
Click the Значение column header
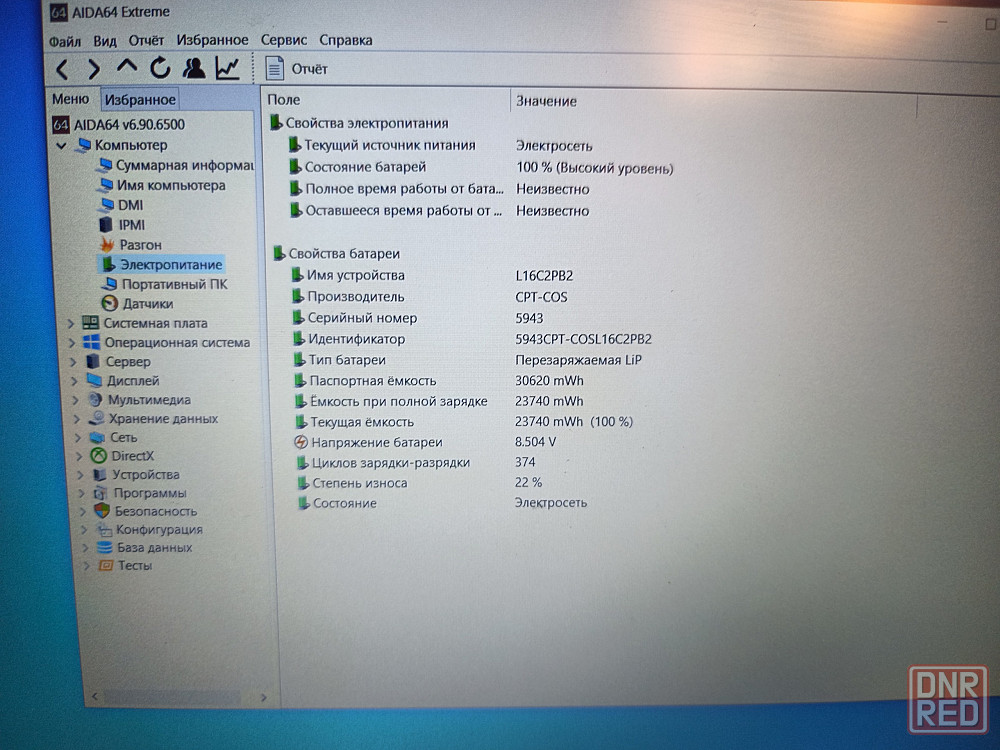546,101
